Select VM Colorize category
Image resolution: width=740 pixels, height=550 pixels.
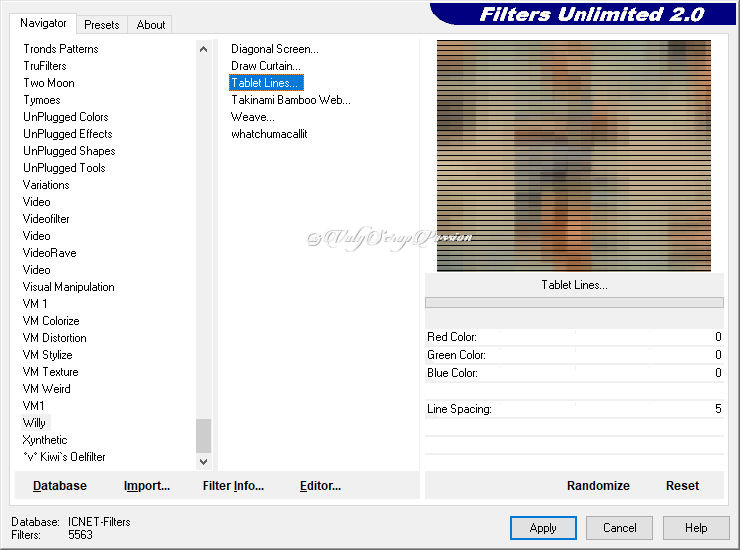[x=51, y=321]
